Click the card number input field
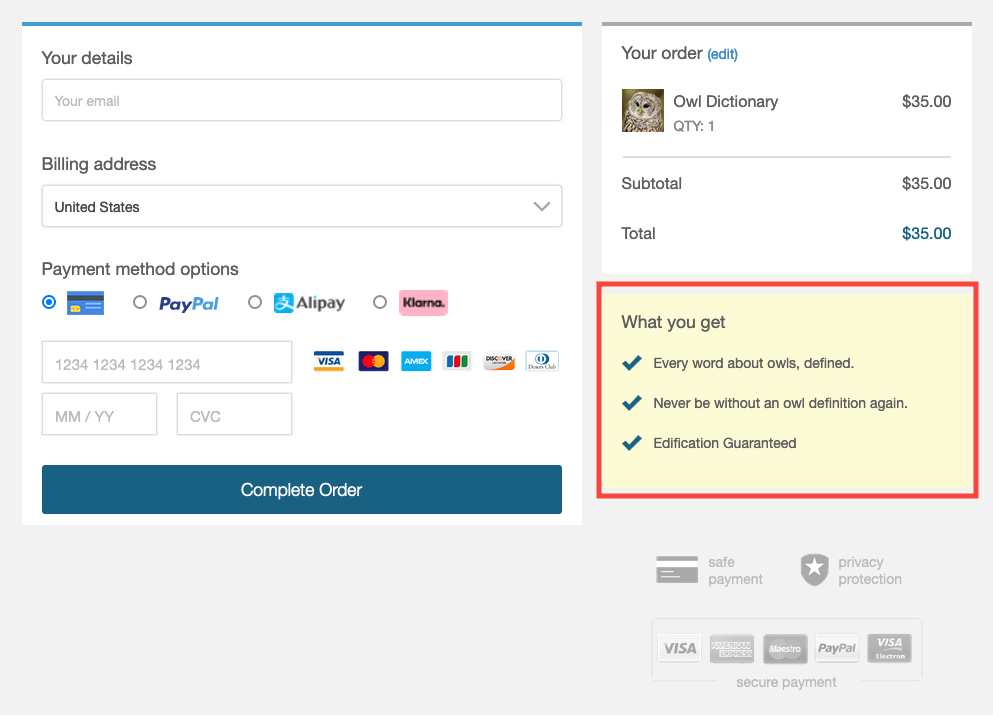 (x=167, y=362)
